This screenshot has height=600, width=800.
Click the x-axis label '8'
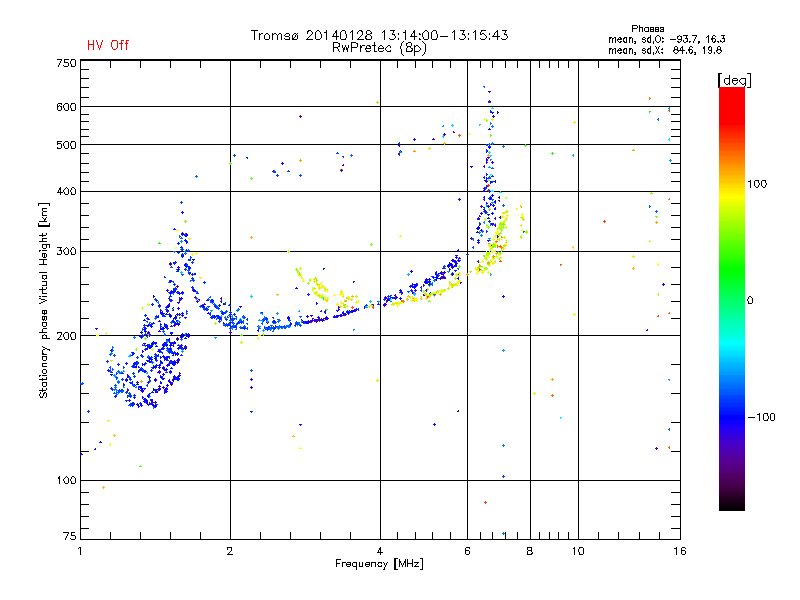(x=530, y=551)
